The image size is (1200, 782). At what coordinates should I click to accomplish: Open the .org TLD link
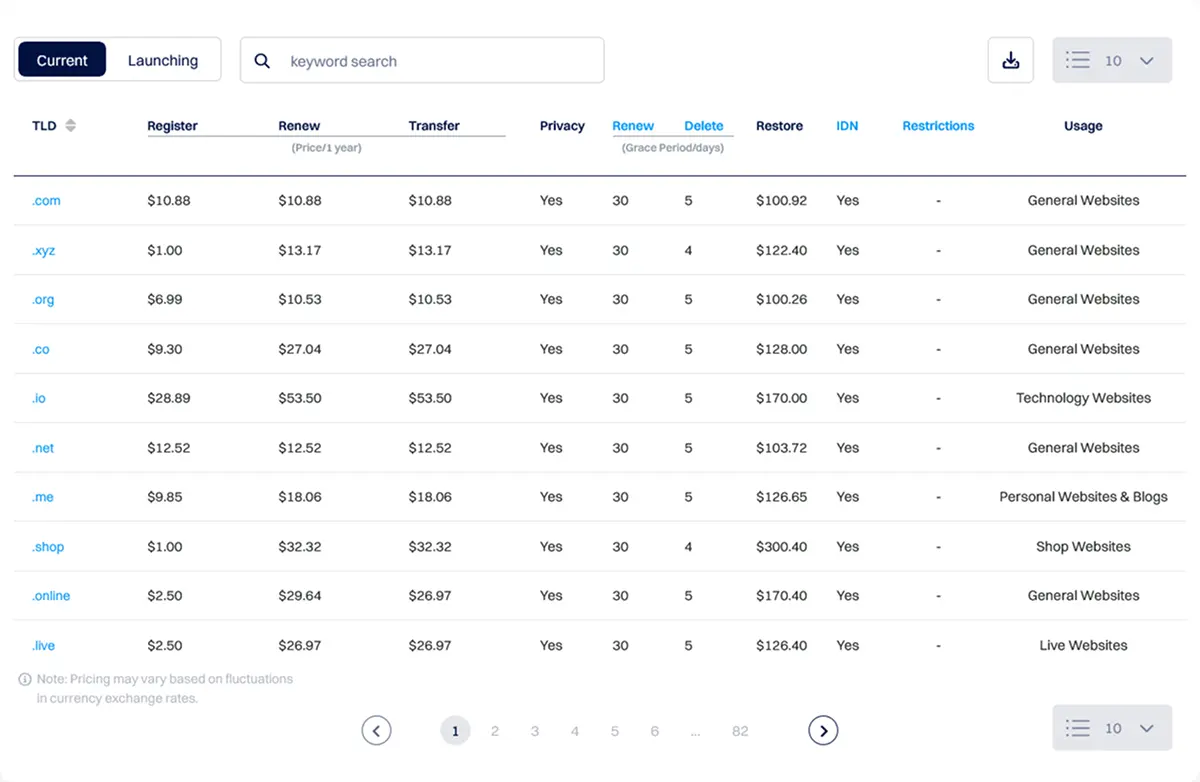pyautogui.click(x=43, y=299)
